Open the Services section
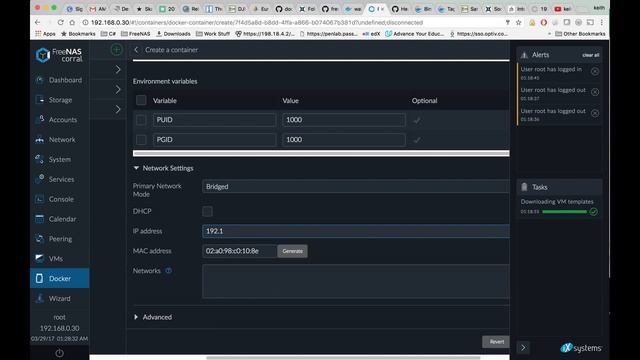 pyautogui.click(x=60, y=179)
